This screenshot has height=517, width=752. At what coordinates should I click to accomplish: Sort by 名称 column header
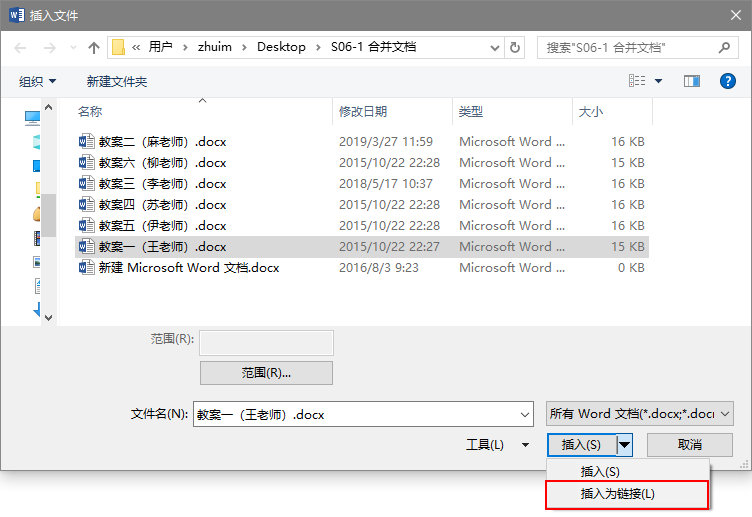tap(90, 112)
